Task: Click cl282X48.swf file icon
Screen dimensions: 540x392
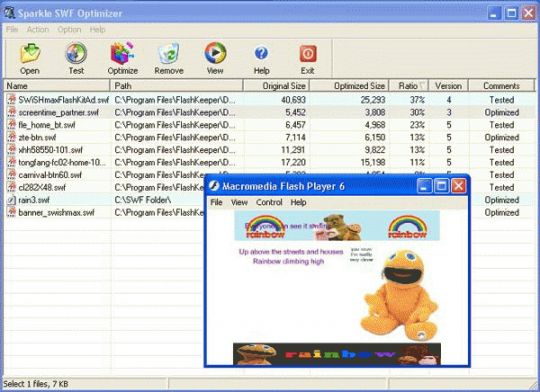Action: coord(11,187)
